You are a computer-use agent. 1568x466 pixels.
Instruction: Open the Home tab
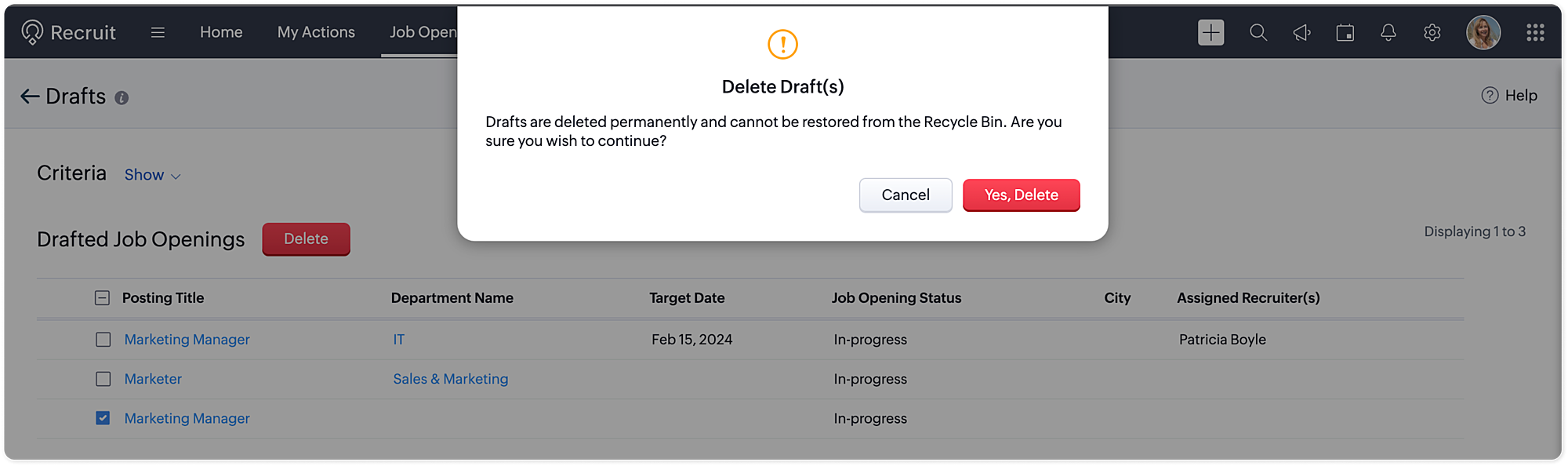pos(221,32)
